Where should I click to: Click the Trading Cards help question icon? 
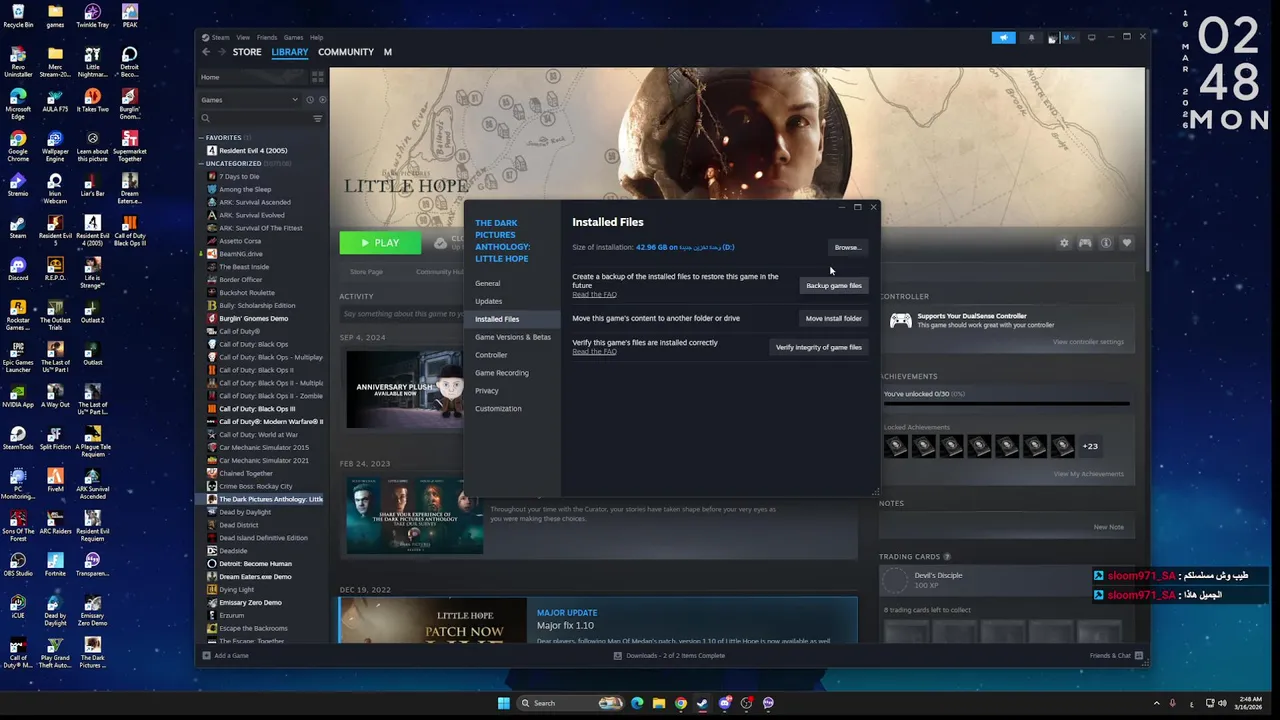947,557
